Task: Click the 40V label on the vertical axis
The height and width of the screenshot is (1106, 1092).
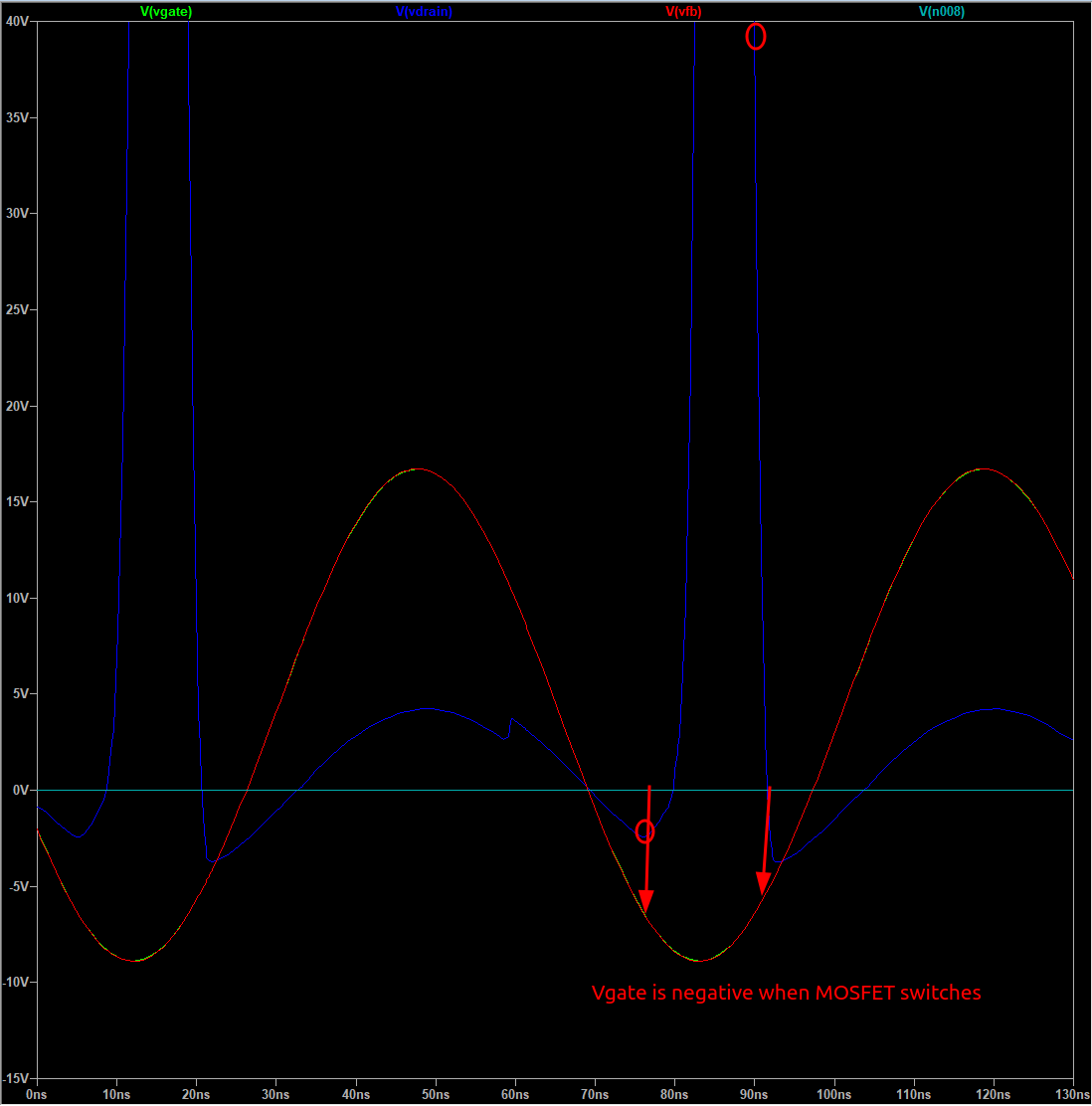Action: click(x=17, y=21)
